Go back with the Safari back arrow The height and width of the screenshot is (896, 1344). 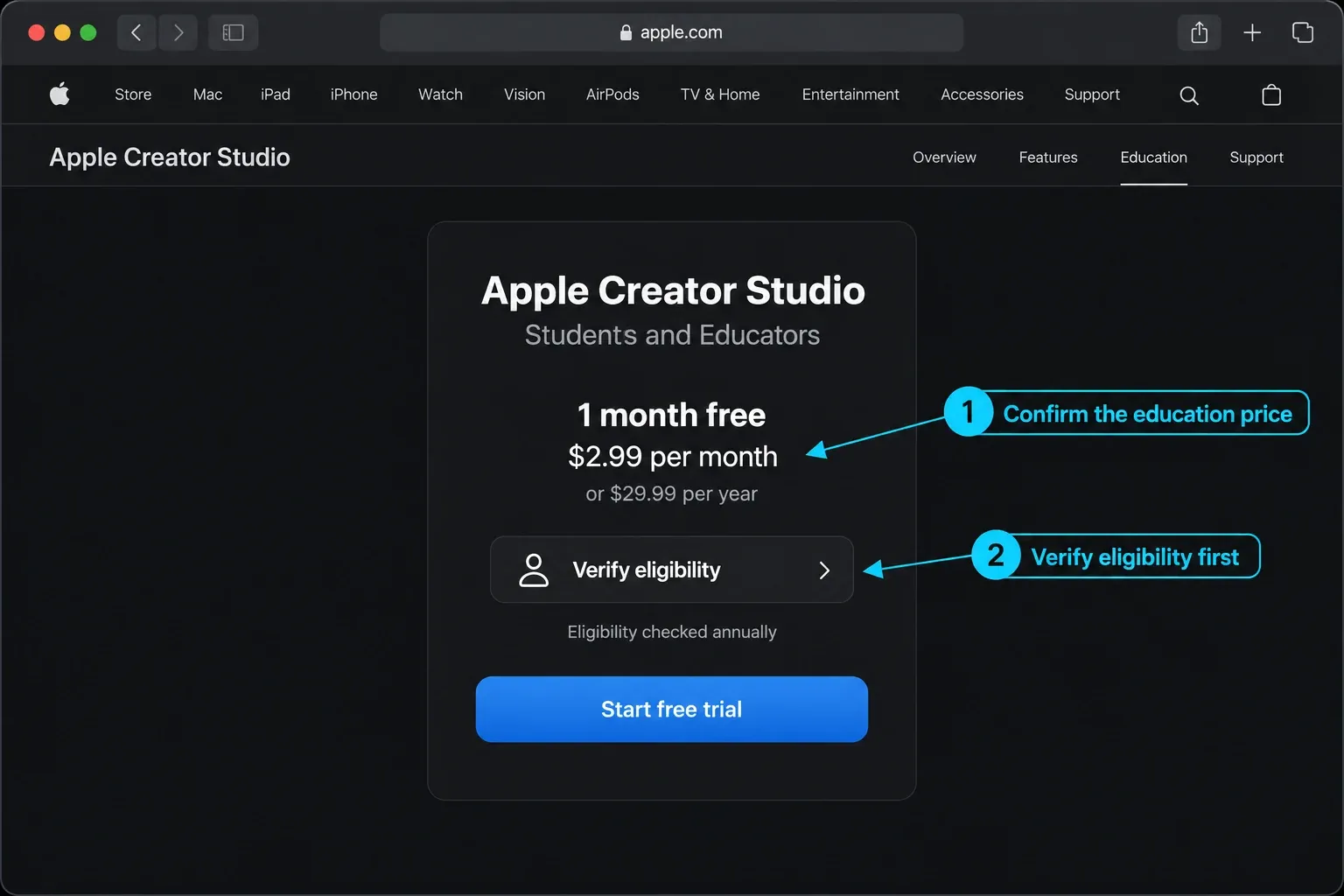(136, 33)
